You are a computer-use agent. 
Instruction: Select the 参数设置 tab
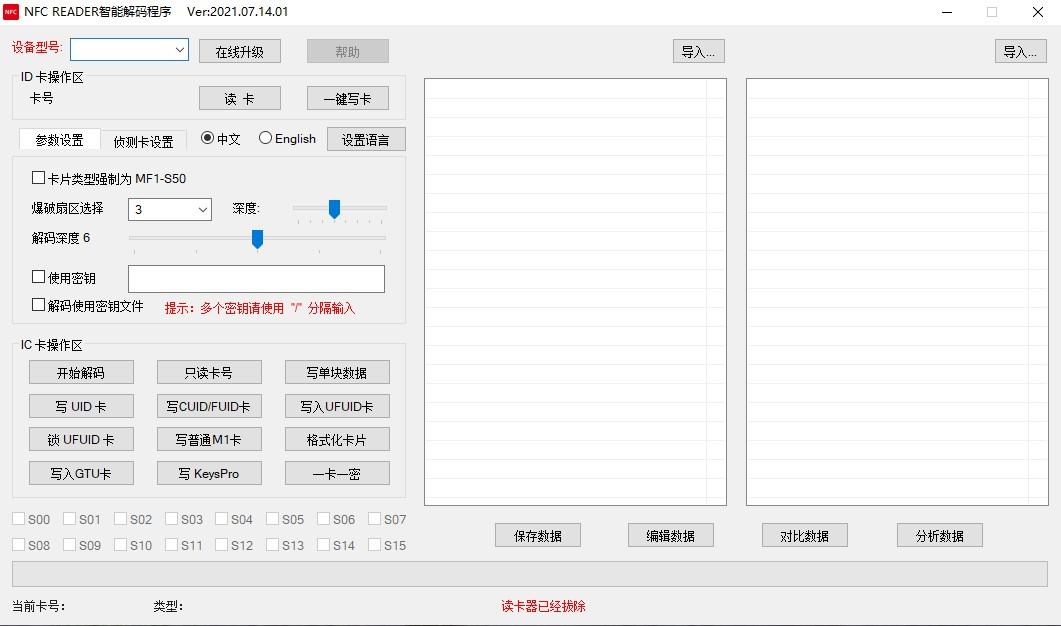coord(60,140)
